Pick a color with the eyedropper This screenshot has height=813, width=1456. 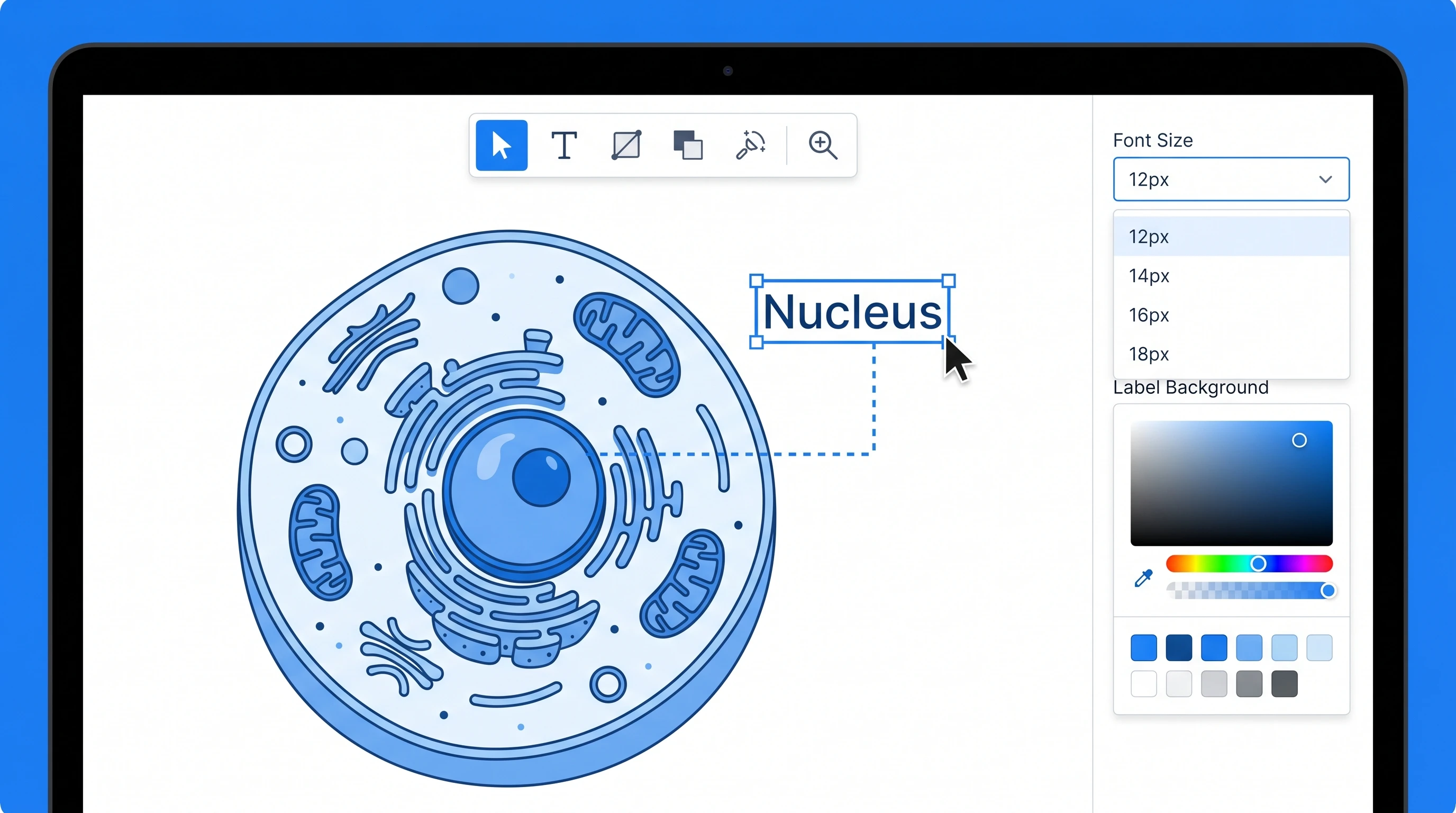click(1143, 579)
